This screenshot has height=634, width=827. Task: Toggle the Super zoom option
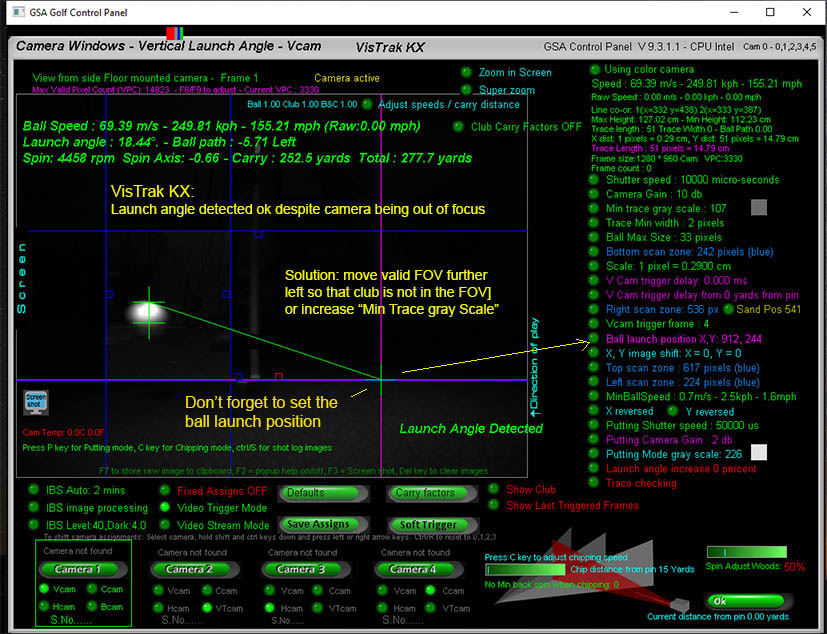[x=466, y=90]
